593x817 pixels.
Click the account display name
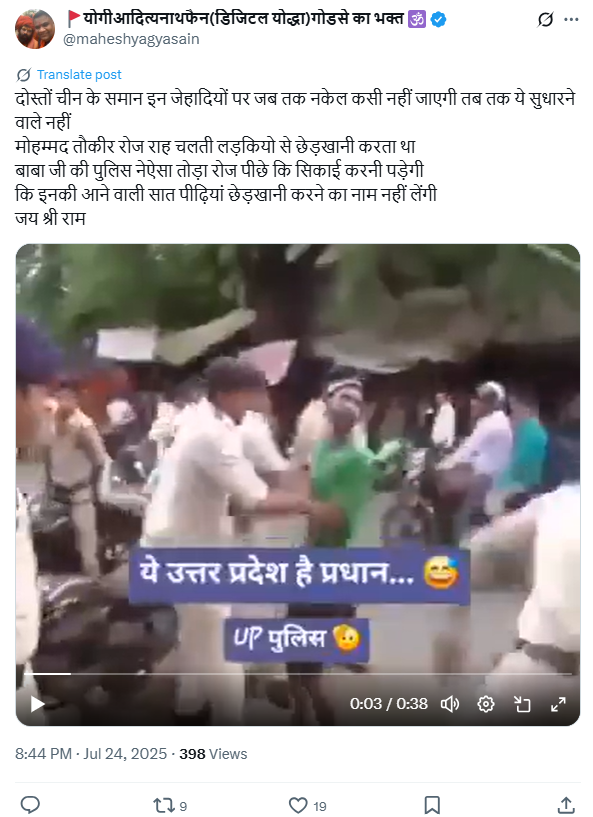point(243,19)
